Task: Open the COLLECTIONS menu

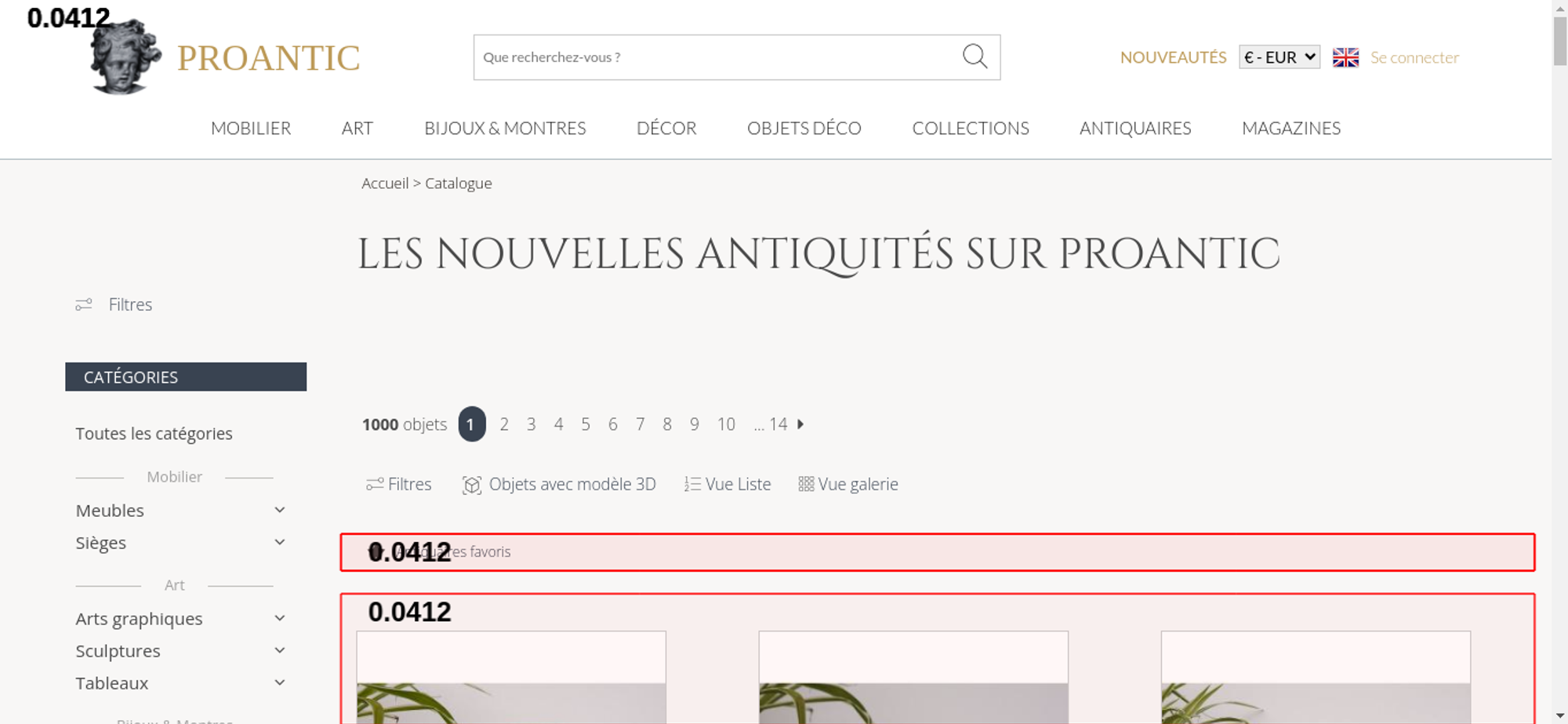Action: coord(971,128)
